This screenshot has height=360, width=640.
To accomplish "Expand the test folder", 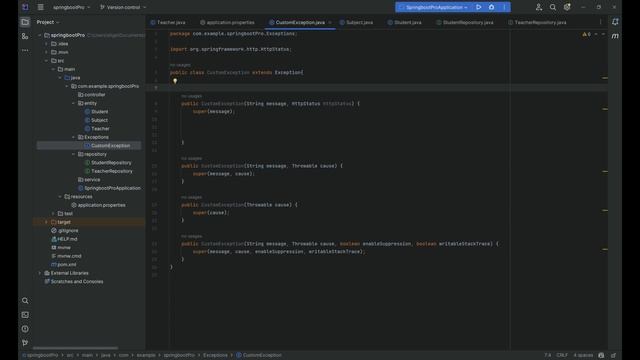I will tap(53, 213).
